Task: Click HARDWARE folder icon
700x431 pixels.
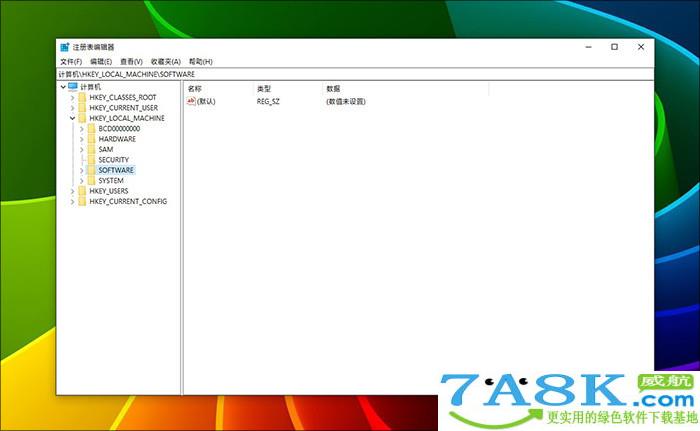Action: (x=92, y=139)
